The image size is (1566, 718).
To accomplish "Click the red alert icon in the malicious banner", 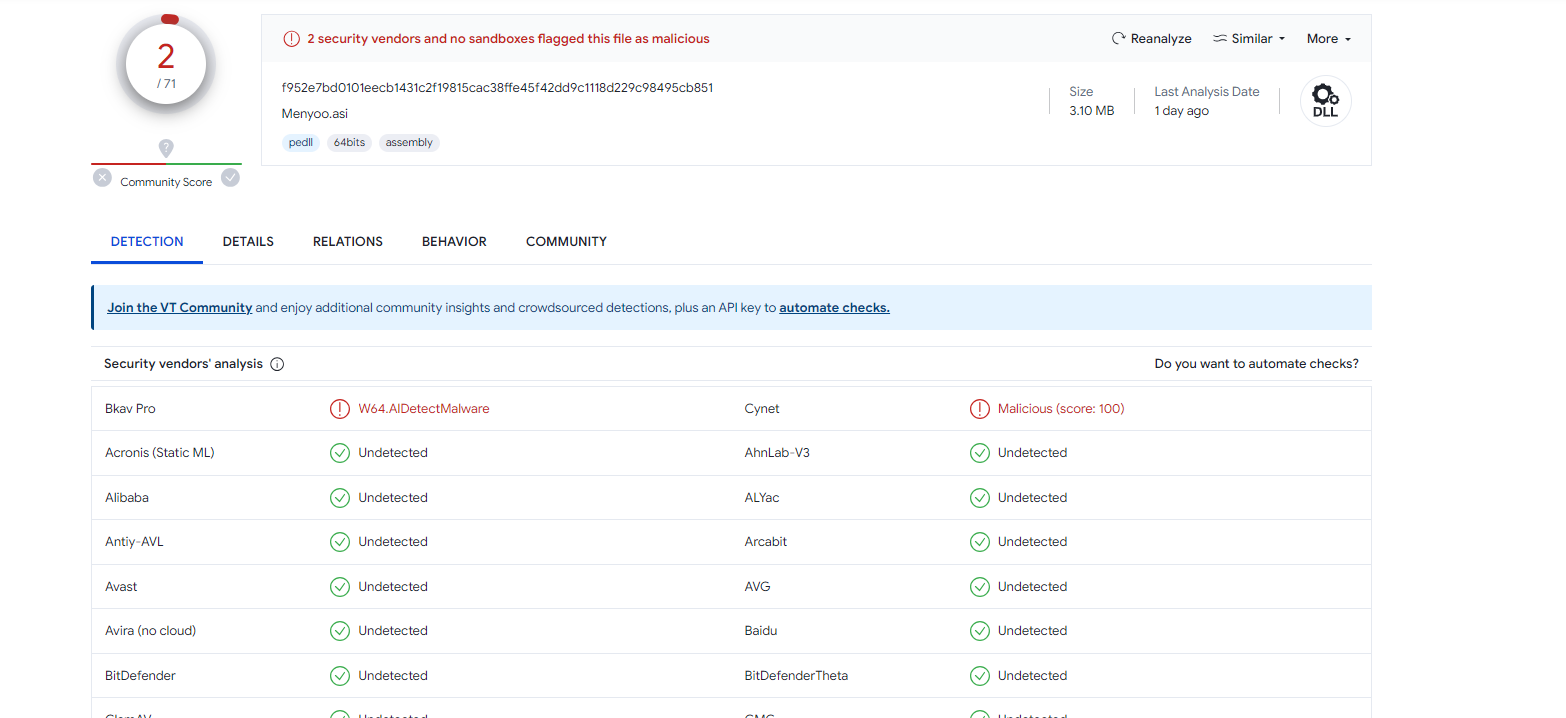I will (291, 39).
